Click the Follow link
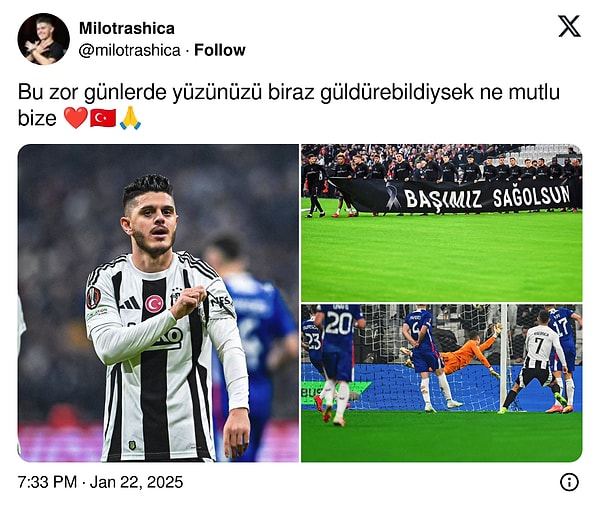This screenshot has width=600, height=512. coord(220,50)
